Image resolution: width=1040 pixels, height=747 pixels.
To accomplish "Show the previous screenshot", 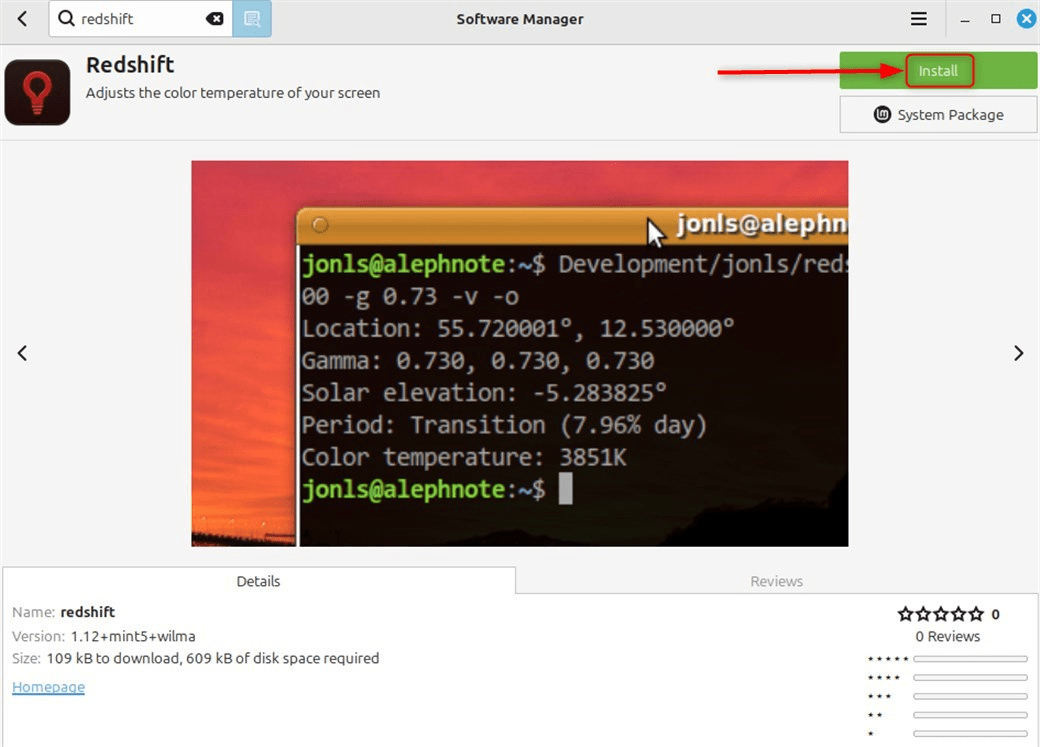I will pyautogui.click(x=23, y=353).
